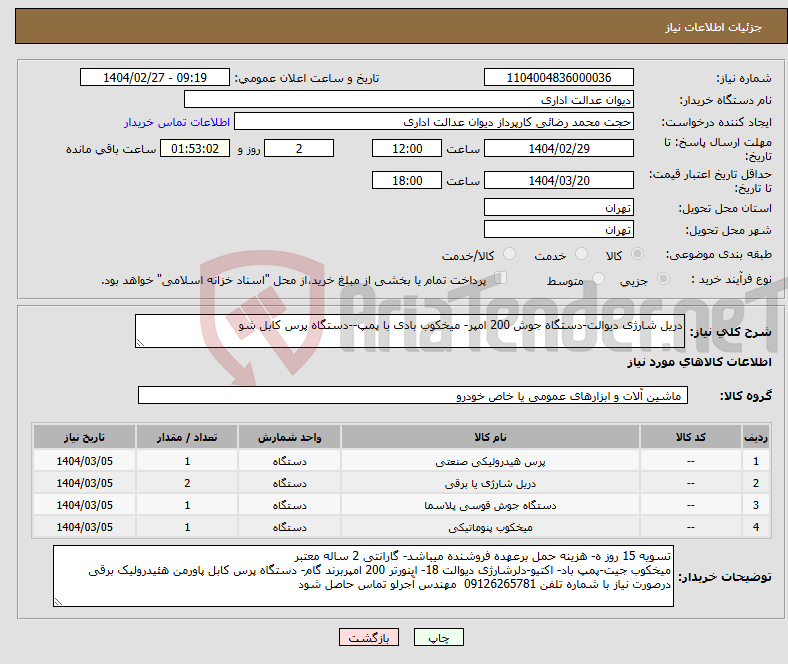Click the resize handle of شرح کلی نیاز textarea
788x664 pixels.
140,343
